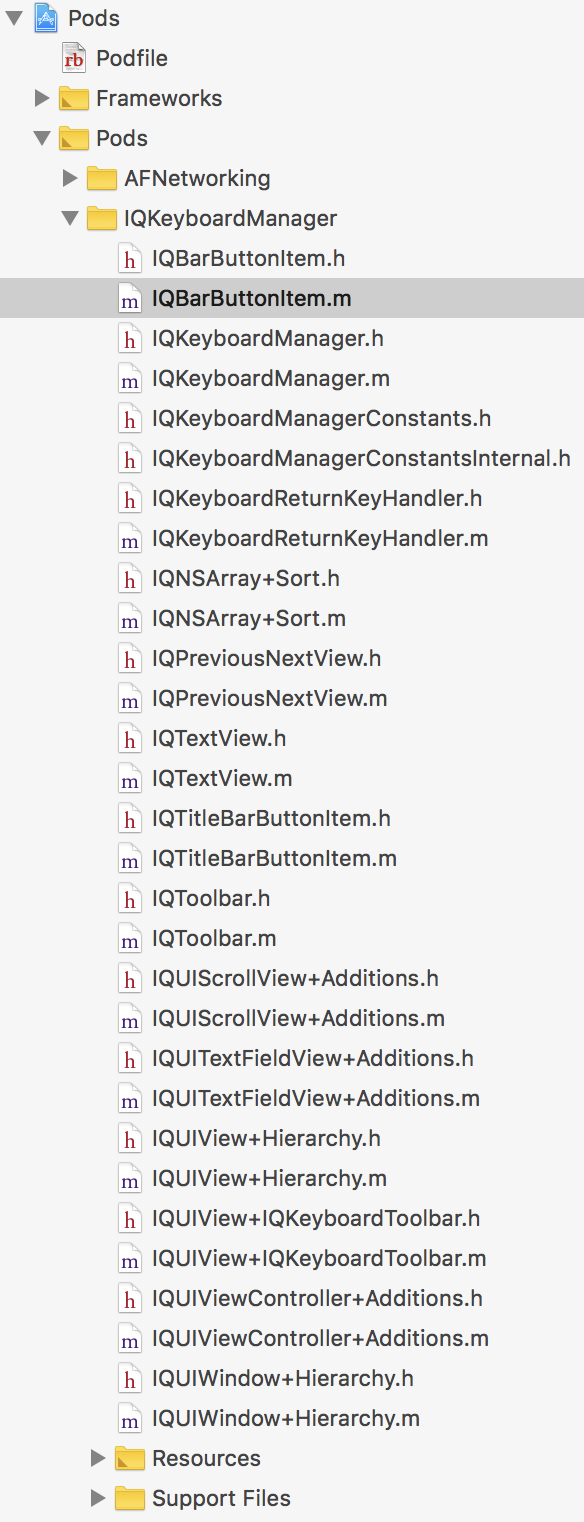Select IQTitleBarButtonItem.h in the list

[270, 818]
